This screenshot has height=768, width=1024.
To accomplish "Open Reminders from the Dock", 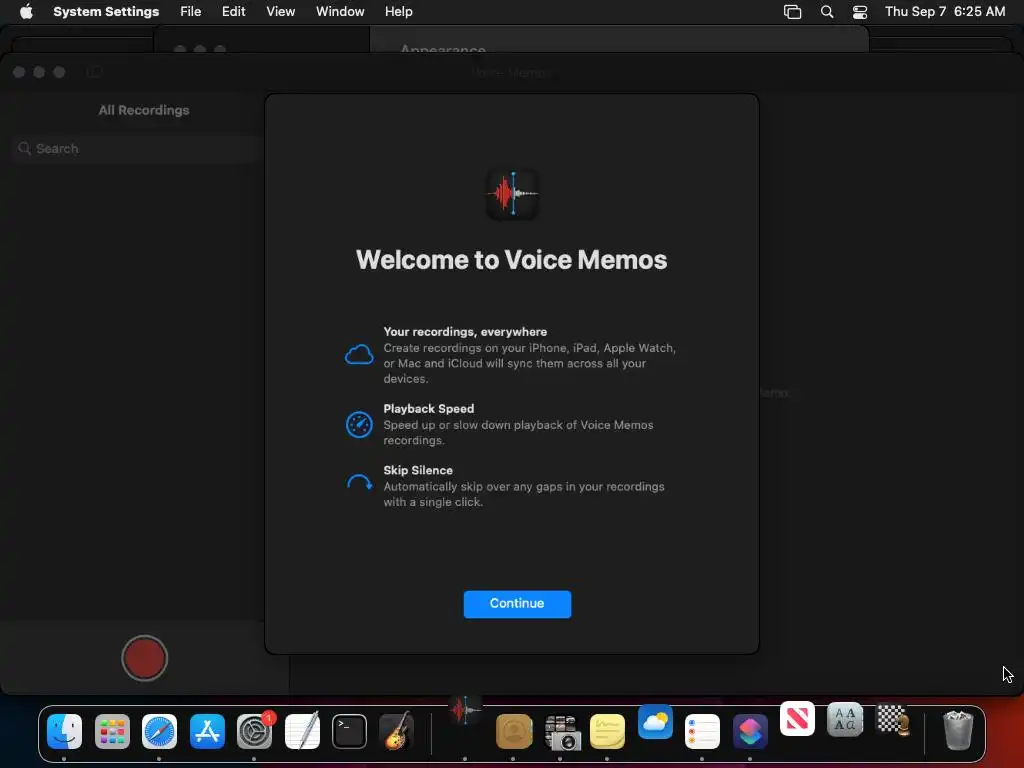I will (x=702, y=731).
